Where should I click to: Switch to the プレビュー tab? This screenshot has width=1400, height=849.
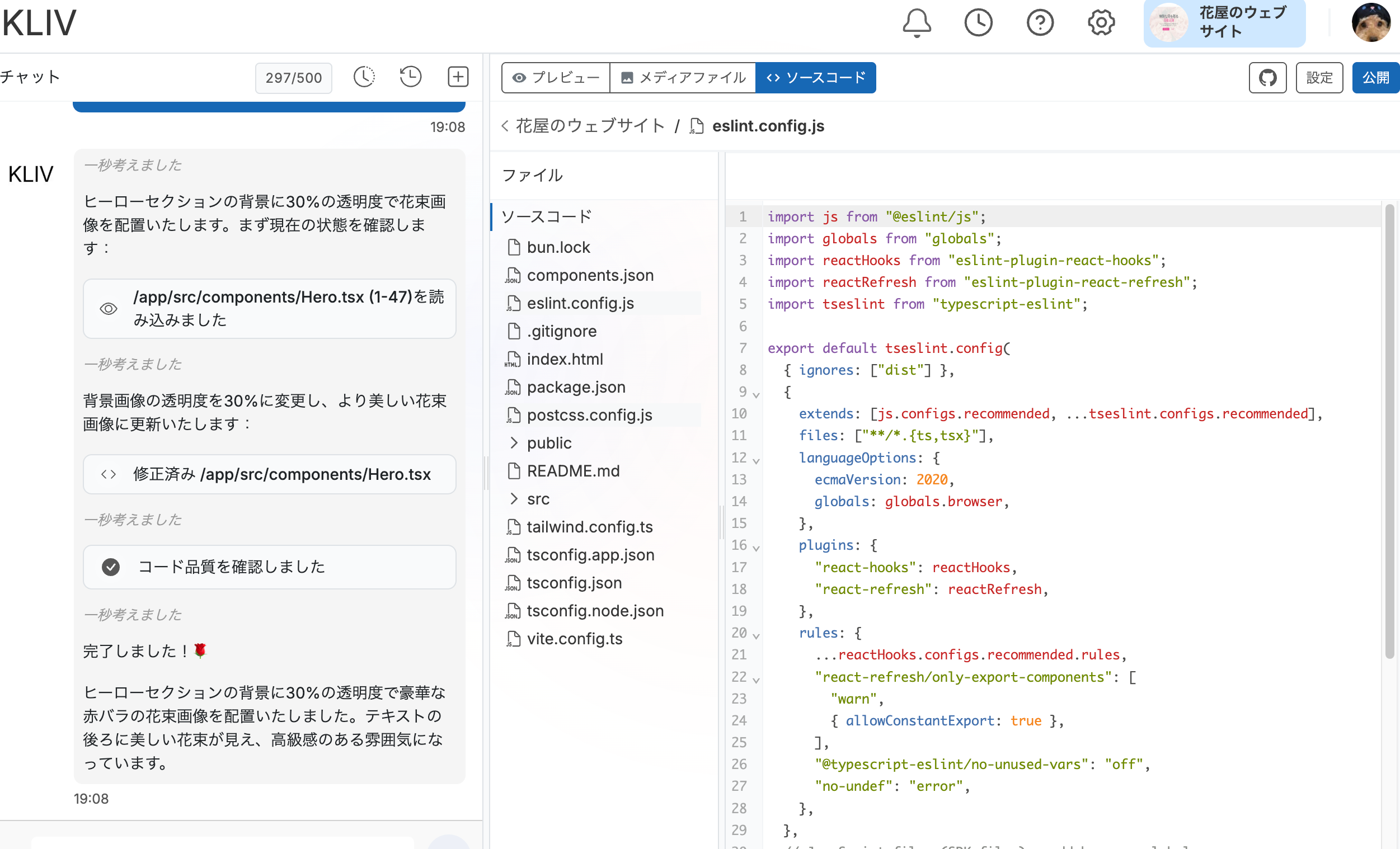click(x=556, y=77)
